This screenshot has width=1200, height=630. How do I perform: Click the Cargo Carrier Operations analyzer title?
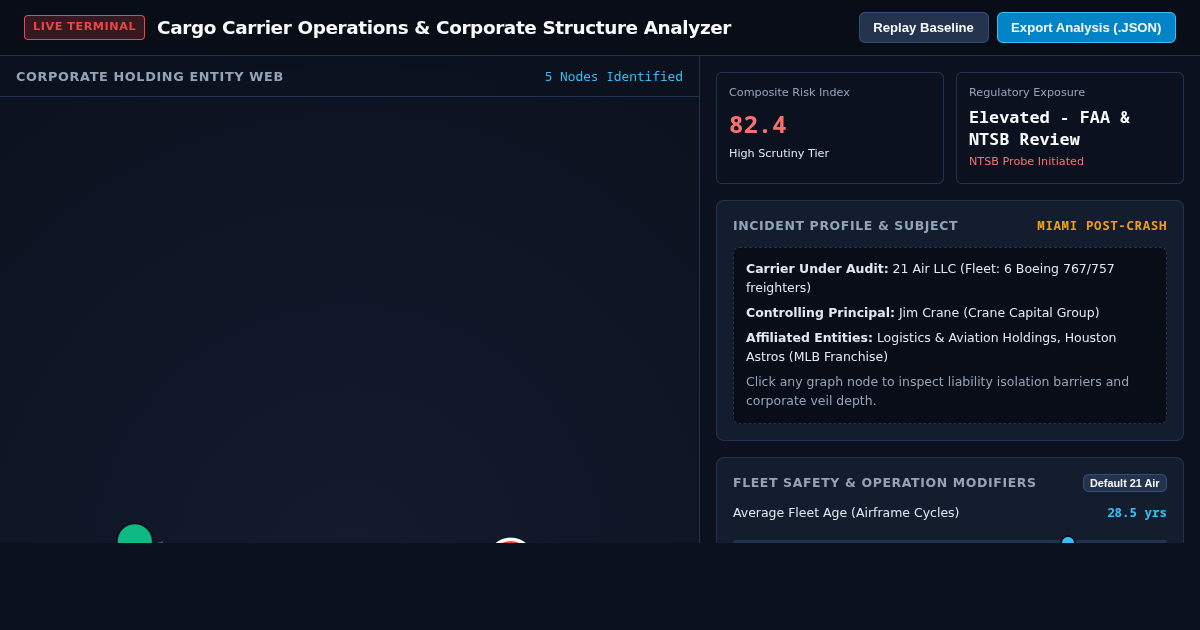tap(444, 28)
